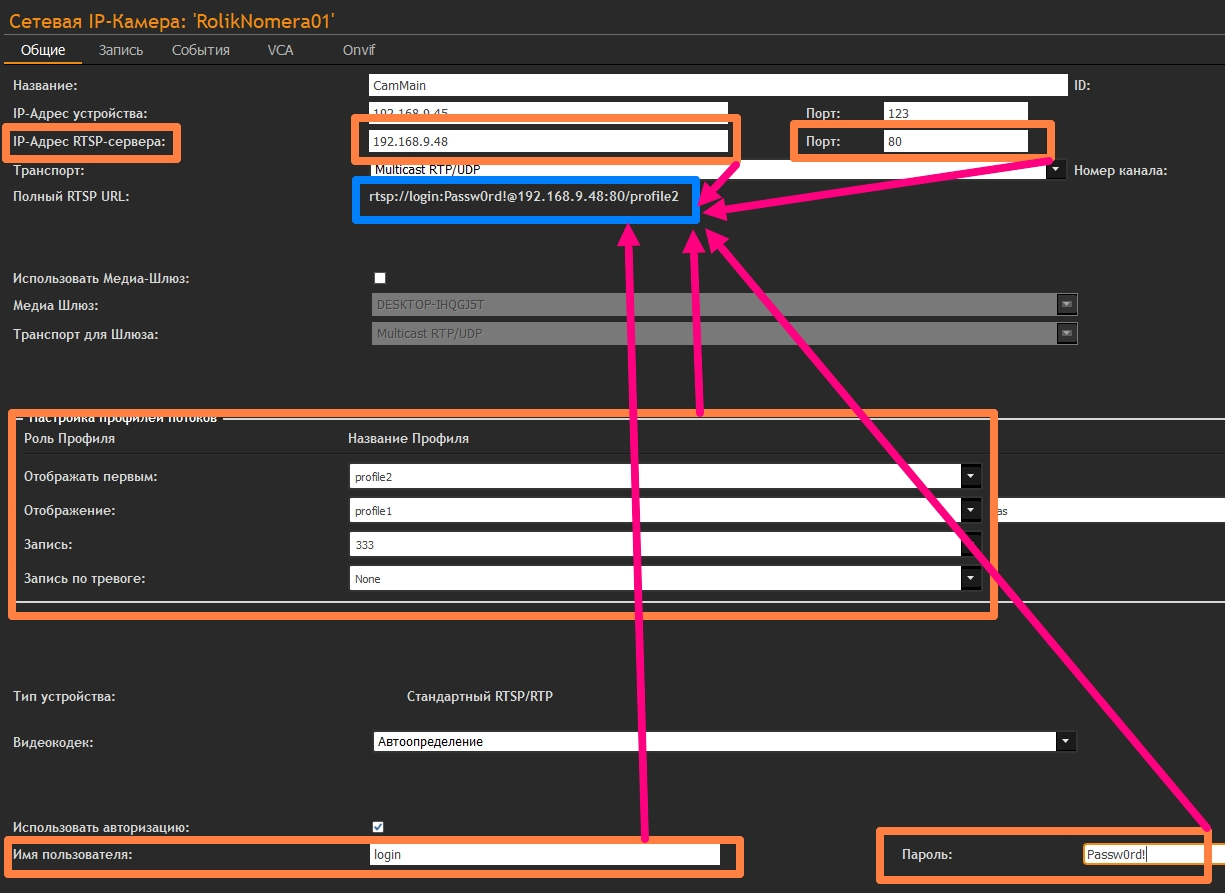Open the Транспорт для Шлюза dropdown

[x=1066, y=333]
